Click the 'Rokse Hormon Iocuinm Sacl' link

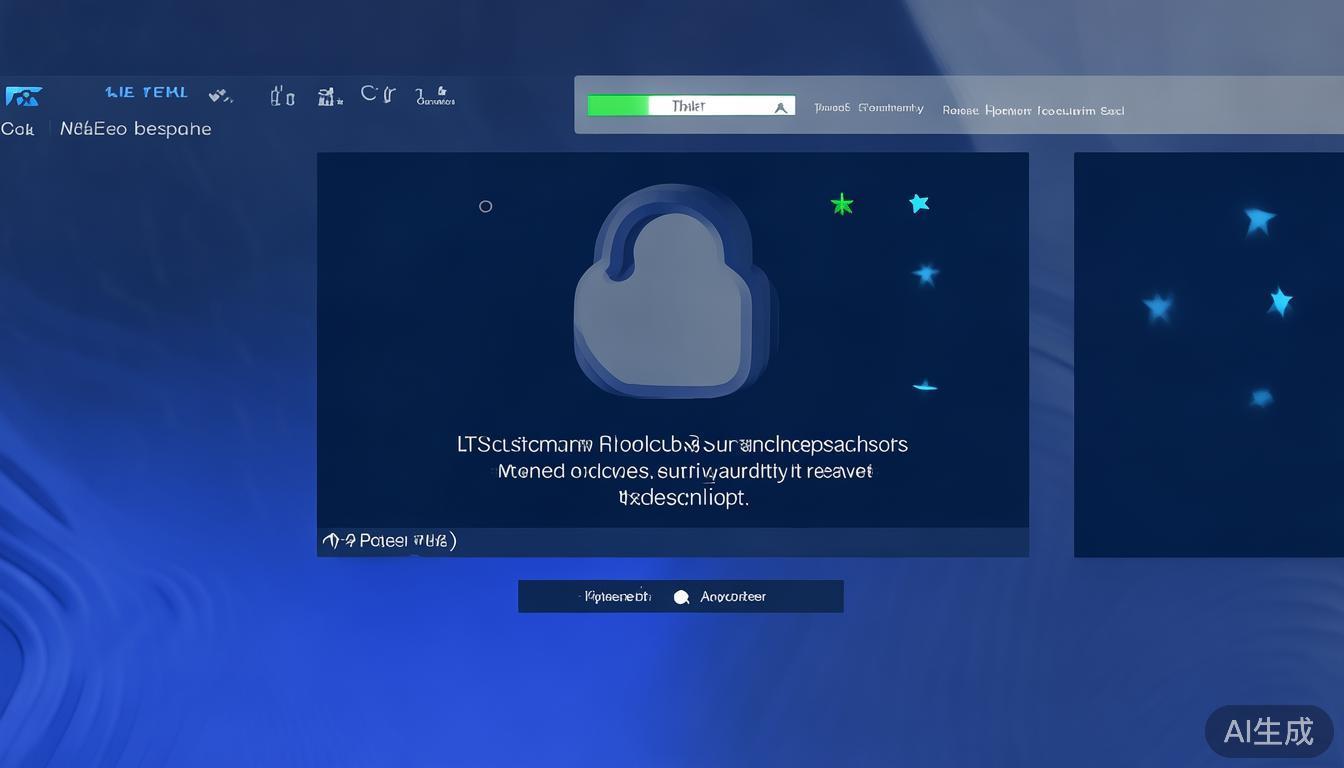[1033, 111]
